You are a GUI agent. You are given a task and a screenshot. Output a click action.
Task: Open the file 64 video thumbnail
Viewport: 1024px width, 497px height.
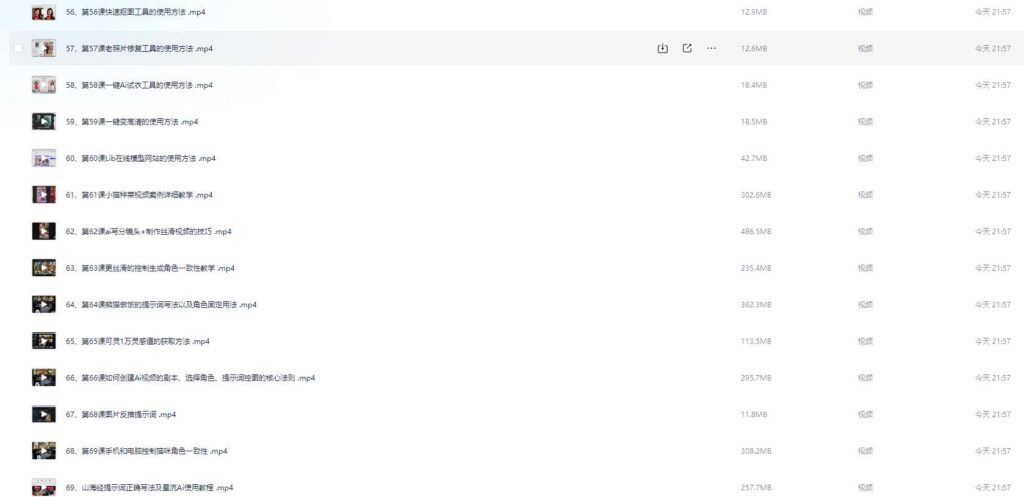coord(43,304)
